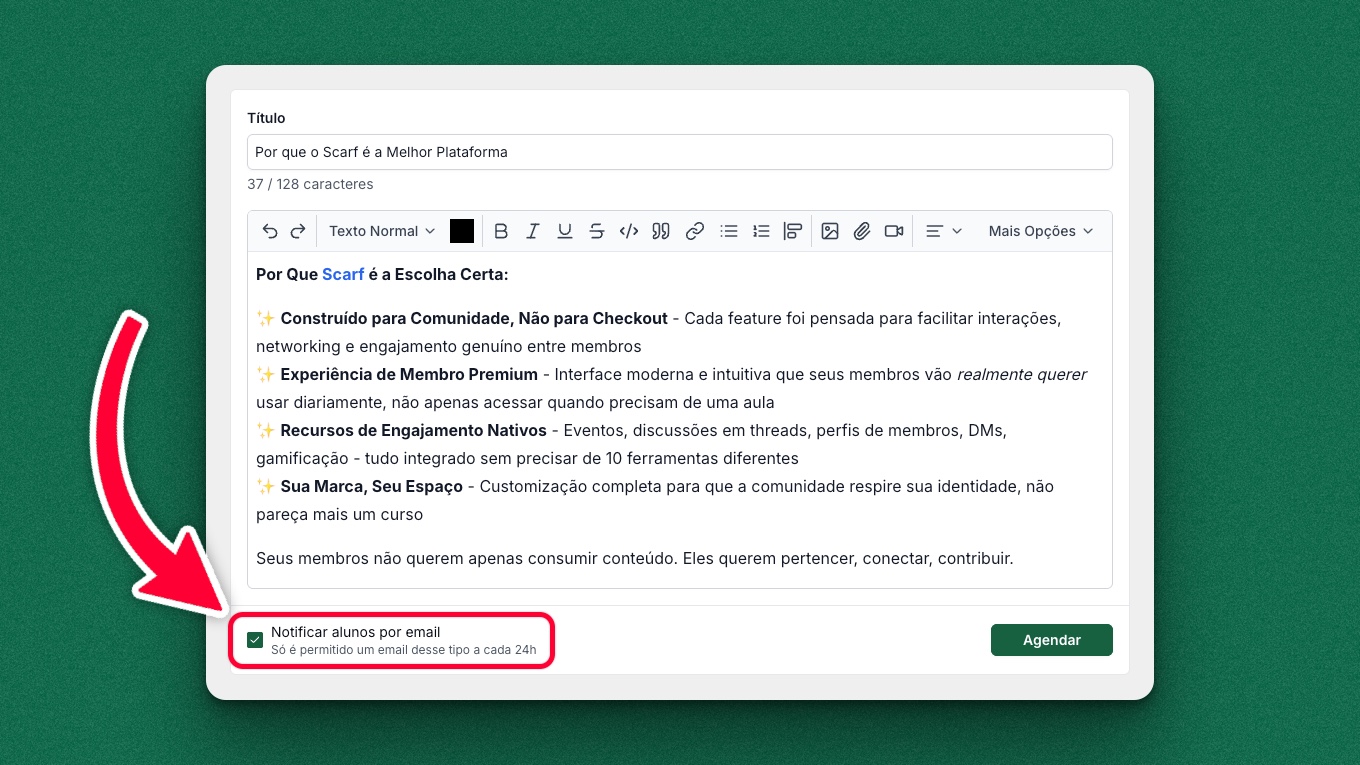Open the black text color swatch
The image size is (1360, 765).
click(462, 231)
